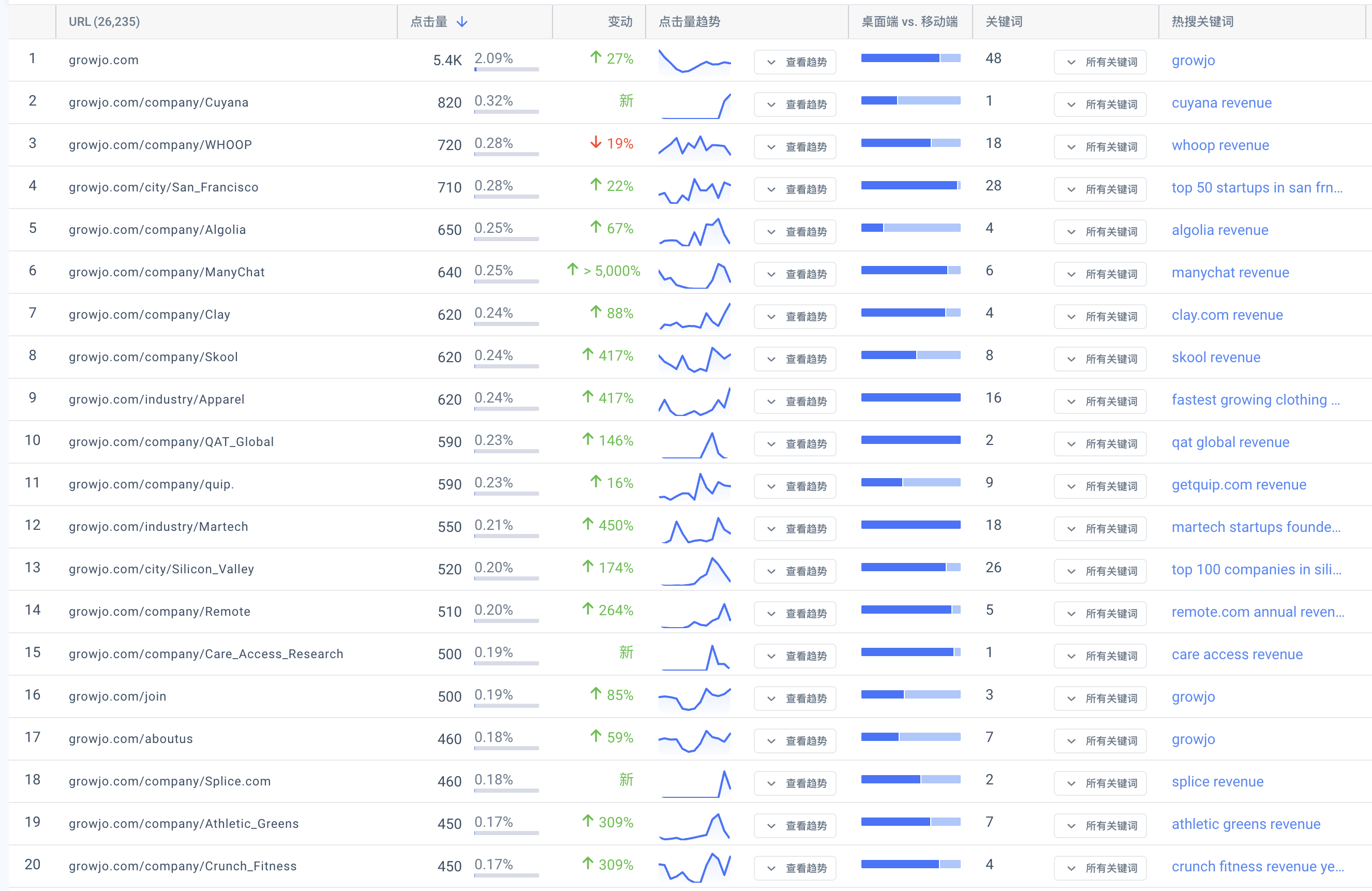The height and width of the screenshot is (891, 1372).
Task: Click 'skool revenue' keyword link
Action: [x=1216, y=357]
